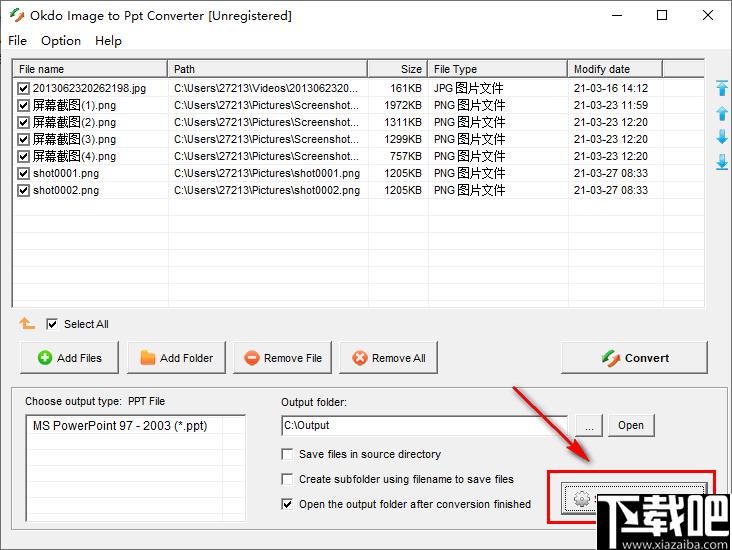Screen dimensions: 732x550
Task: Move selected file down one position
Action: [722, 137]
